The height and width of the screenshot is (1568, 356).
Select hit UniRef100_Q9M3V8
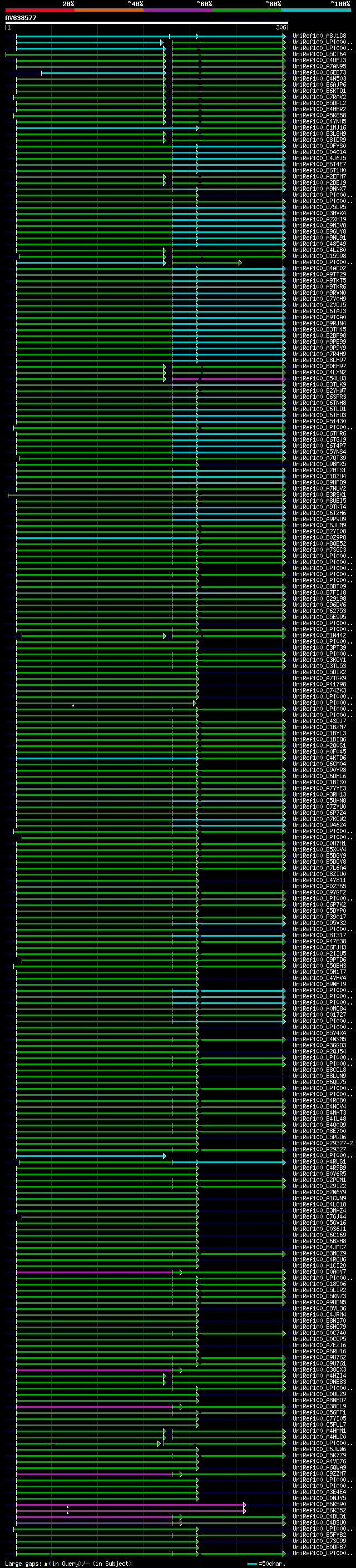pyautogui.click(x=319, y=225)
